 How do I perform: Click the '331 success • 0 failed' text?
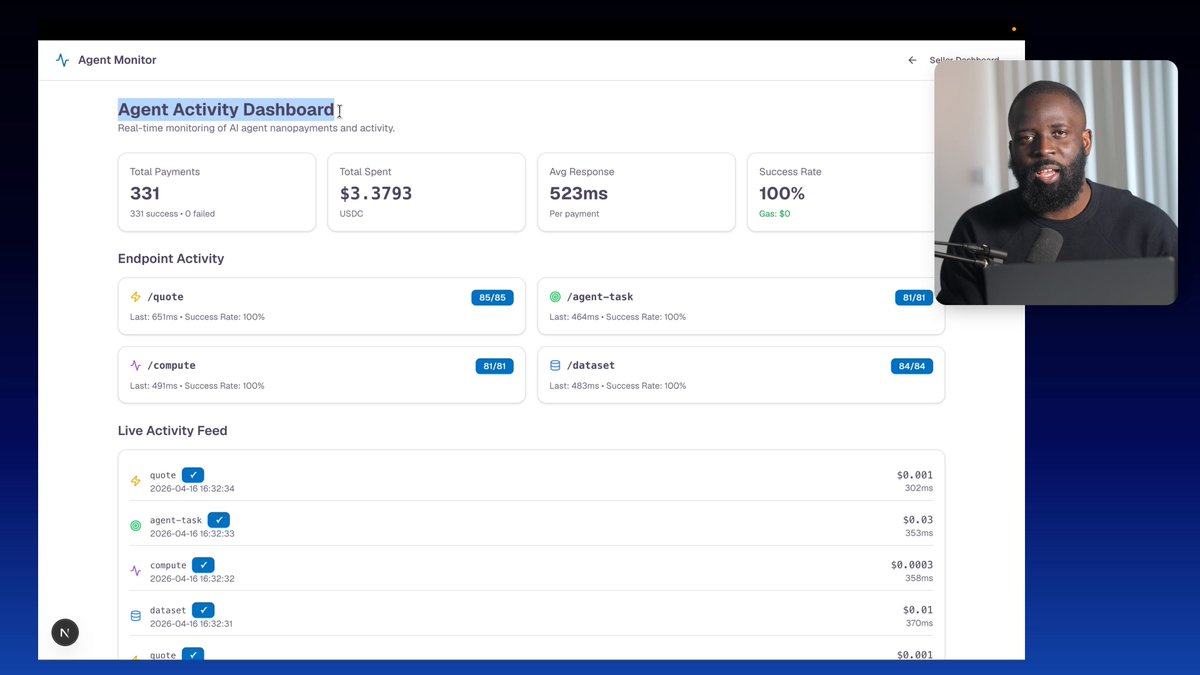coord(172,214)
